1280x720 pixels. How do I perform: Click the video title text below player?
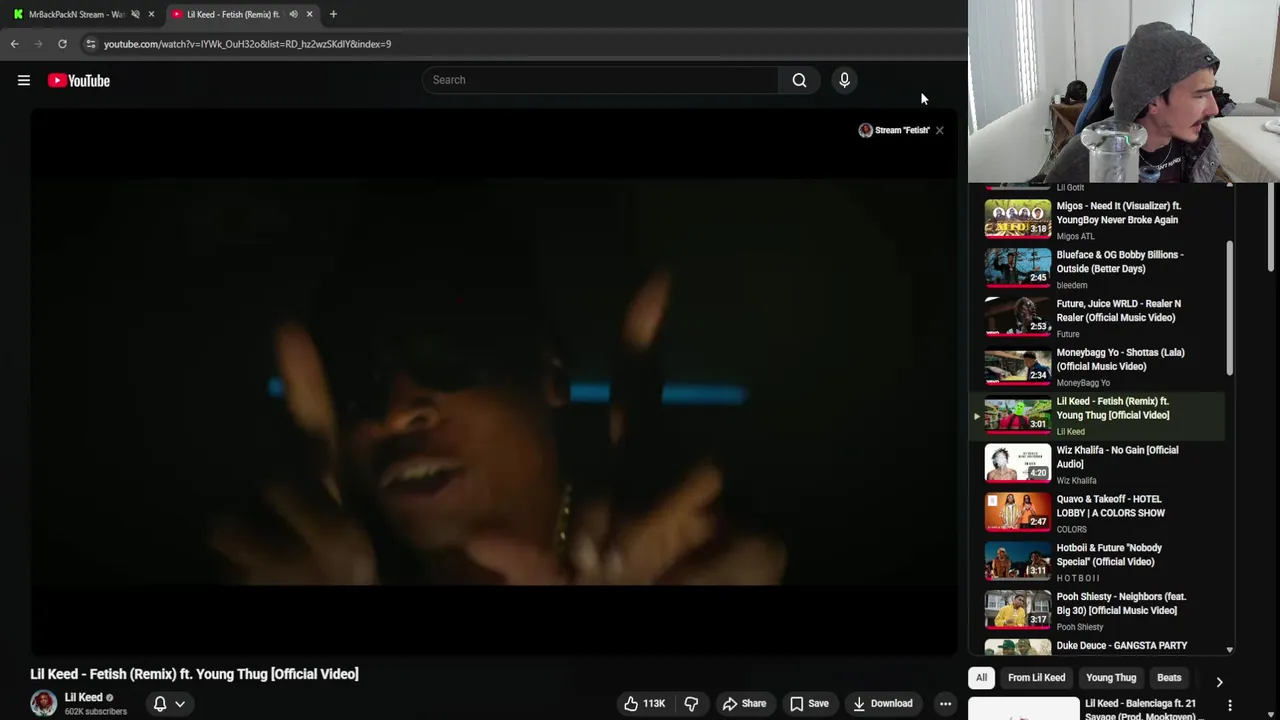[x=194, y=674]
